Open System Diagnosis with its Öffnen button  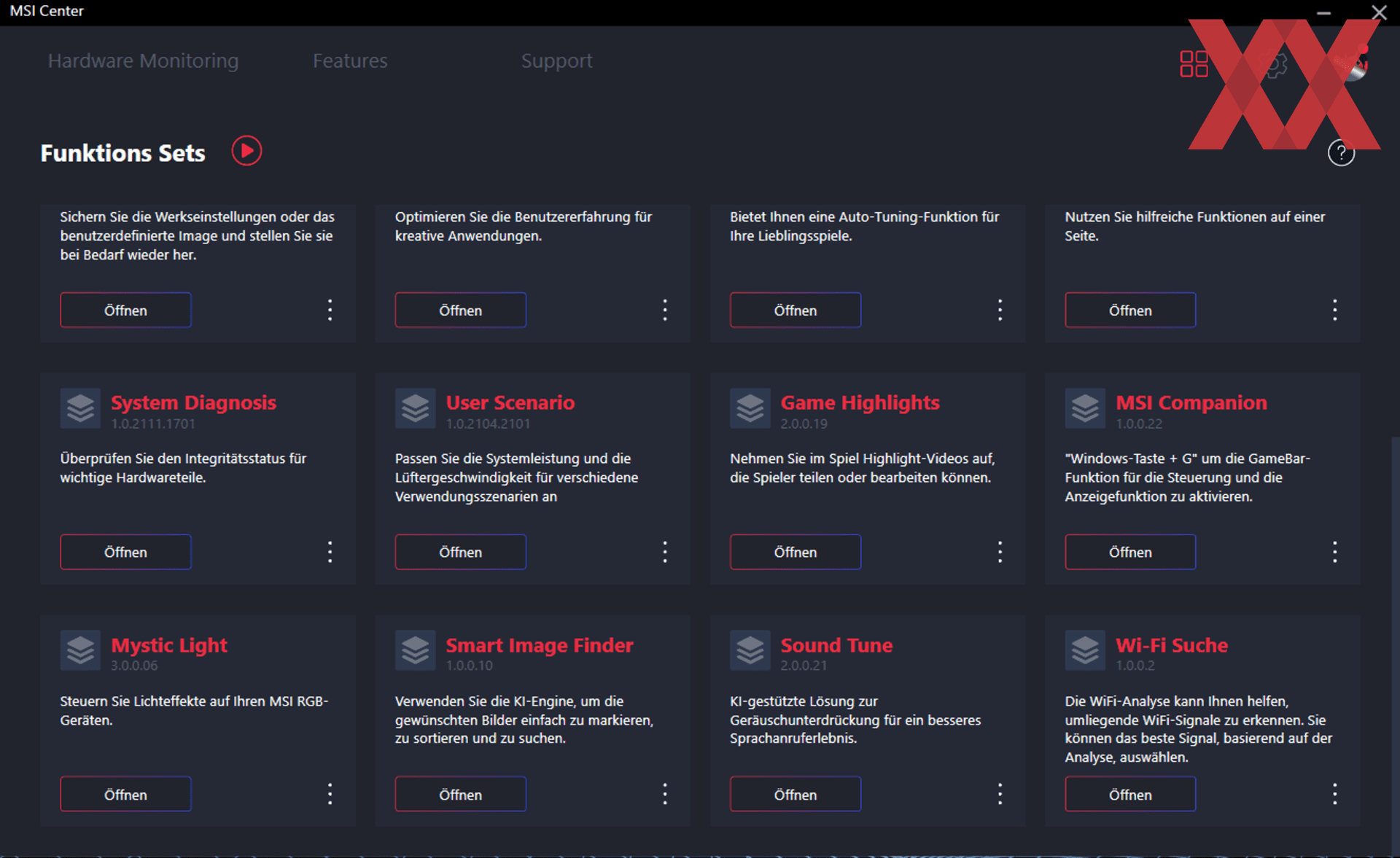click(125, 552)
